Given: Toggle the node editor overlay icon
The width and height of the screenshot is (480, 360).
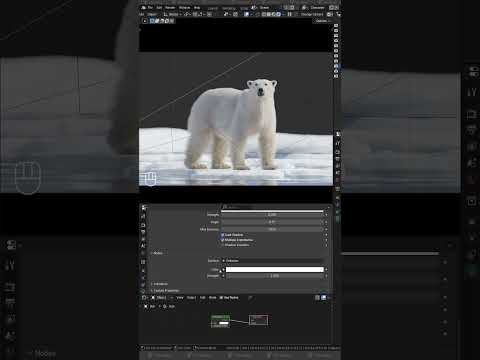Looking at the screenshot, I should pos(323,297).
